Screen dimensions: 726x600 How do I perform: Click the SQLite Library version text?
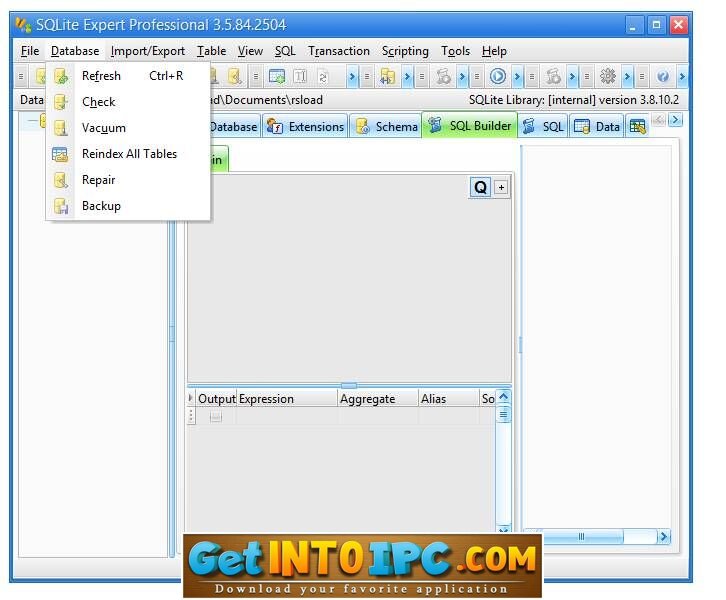point(574,100)
